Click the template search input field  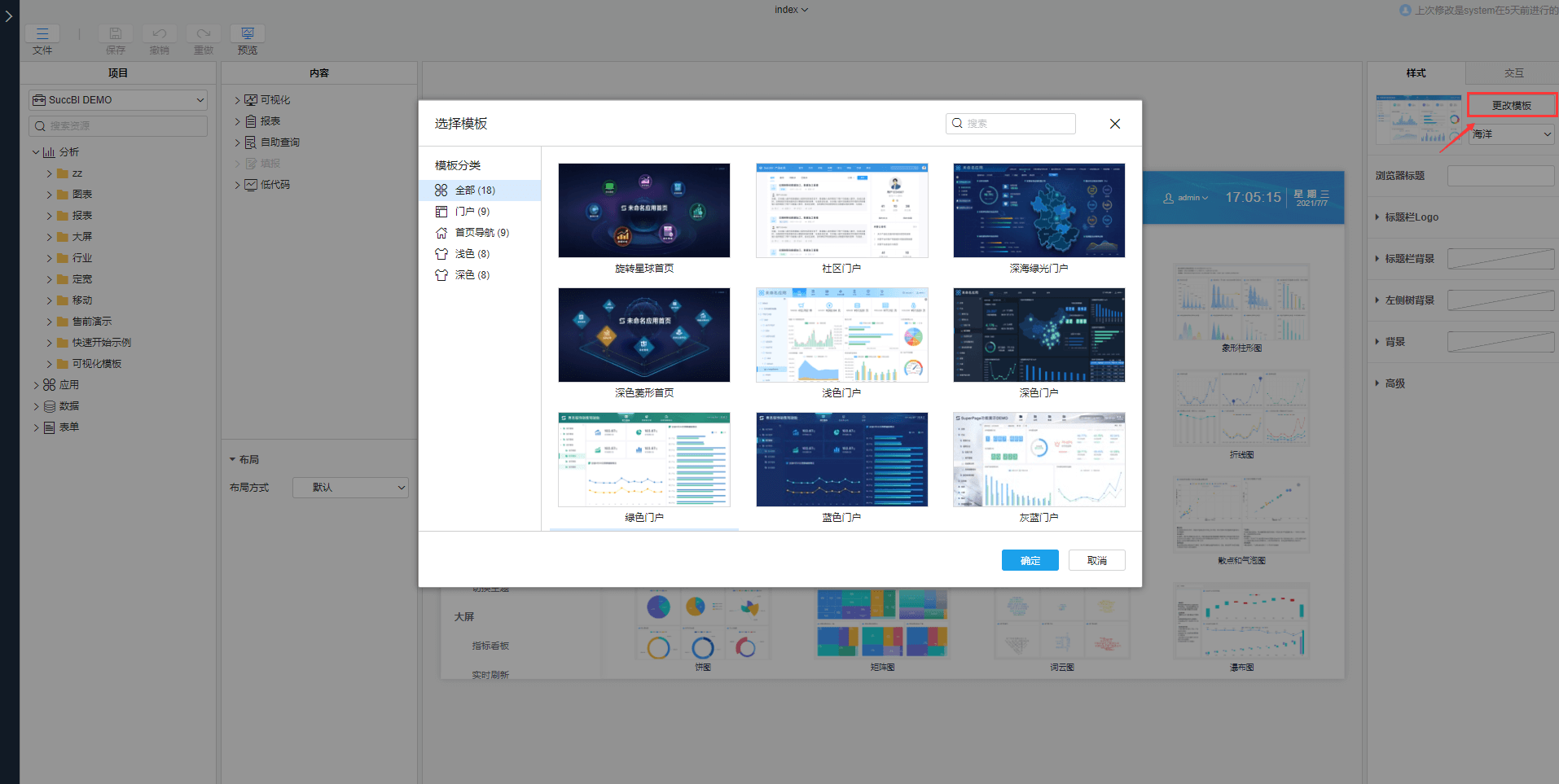point(1017,124)
